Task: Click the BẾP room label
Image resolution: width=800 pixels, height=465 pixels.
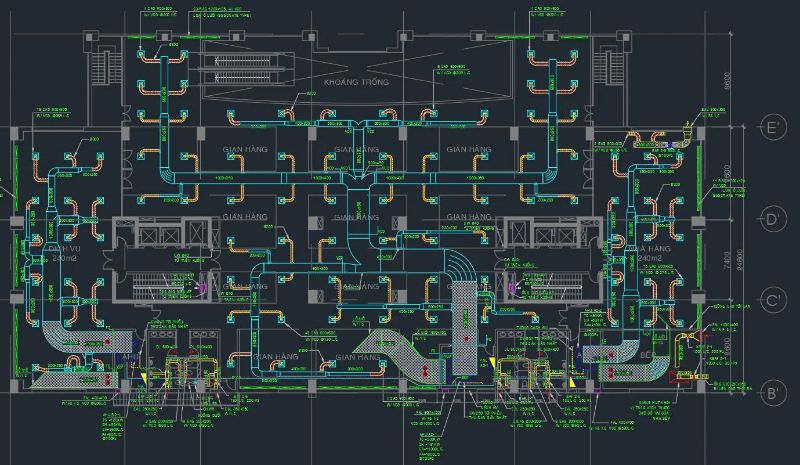Action: (x=648, y=354)
